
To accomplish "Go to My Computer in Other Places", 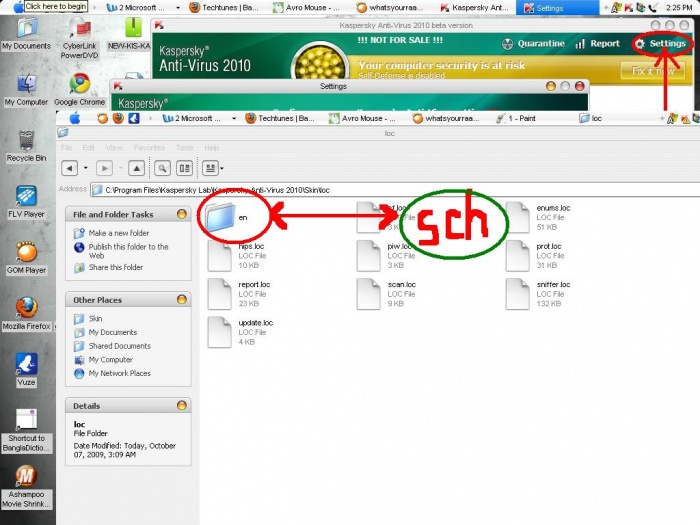I will point(104,360).
